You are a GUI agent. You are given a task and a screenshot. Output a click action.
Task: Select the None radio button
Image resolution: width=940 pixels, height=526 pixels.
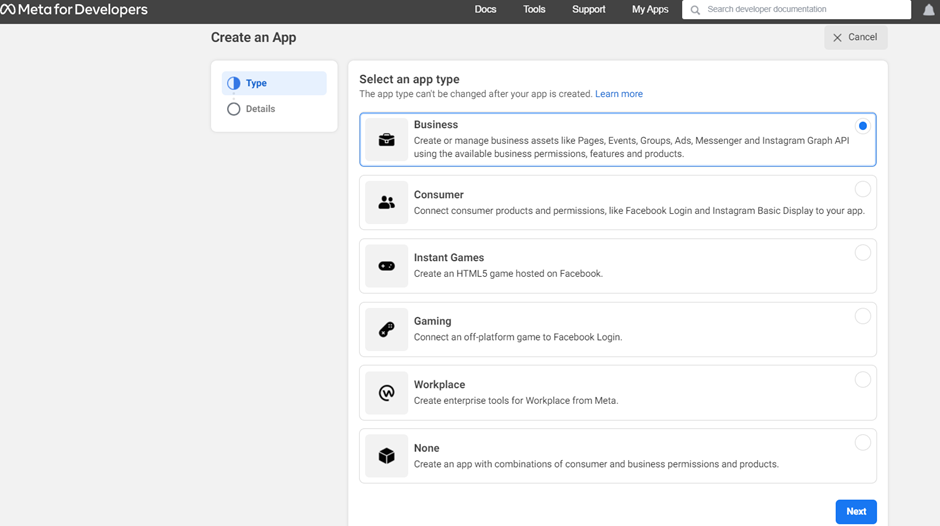click(x=863, y=443)
